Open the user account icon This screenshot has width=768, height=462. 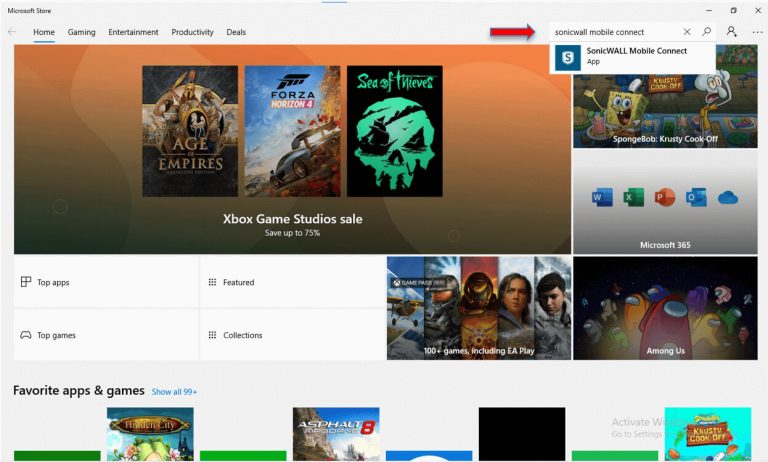pos(732,32)
